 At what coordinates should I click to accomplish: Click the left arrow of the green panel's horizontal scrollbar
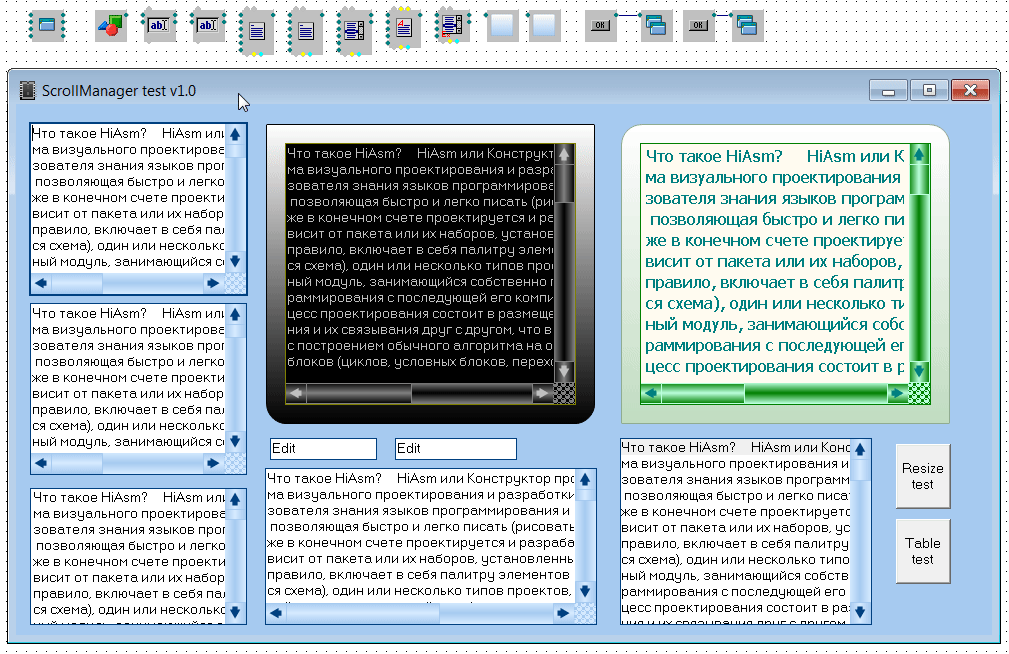651,393
